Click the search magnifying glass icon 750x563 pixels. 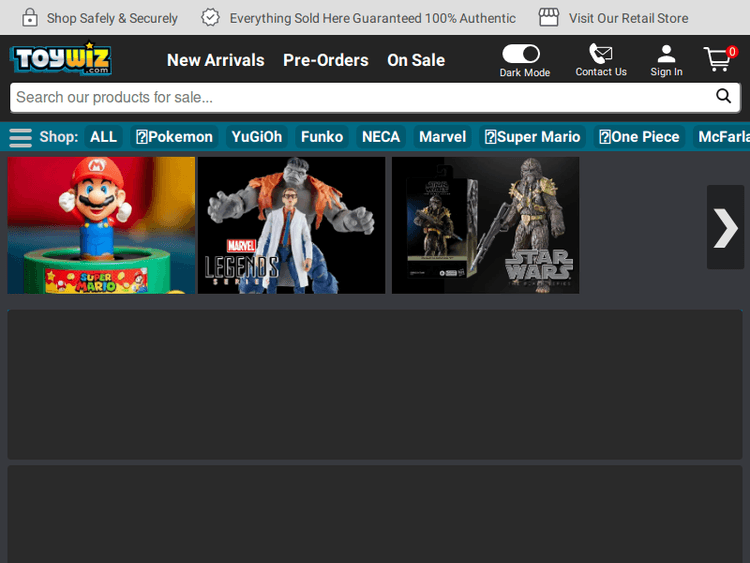[723, 97]
